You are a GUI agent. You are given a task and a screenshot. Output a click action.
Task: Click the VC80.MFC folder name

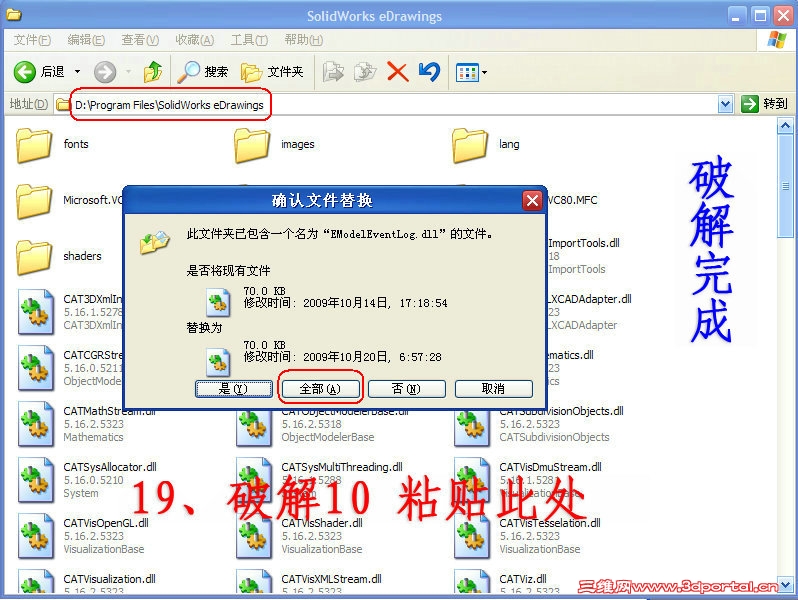(x=573, y=200)
